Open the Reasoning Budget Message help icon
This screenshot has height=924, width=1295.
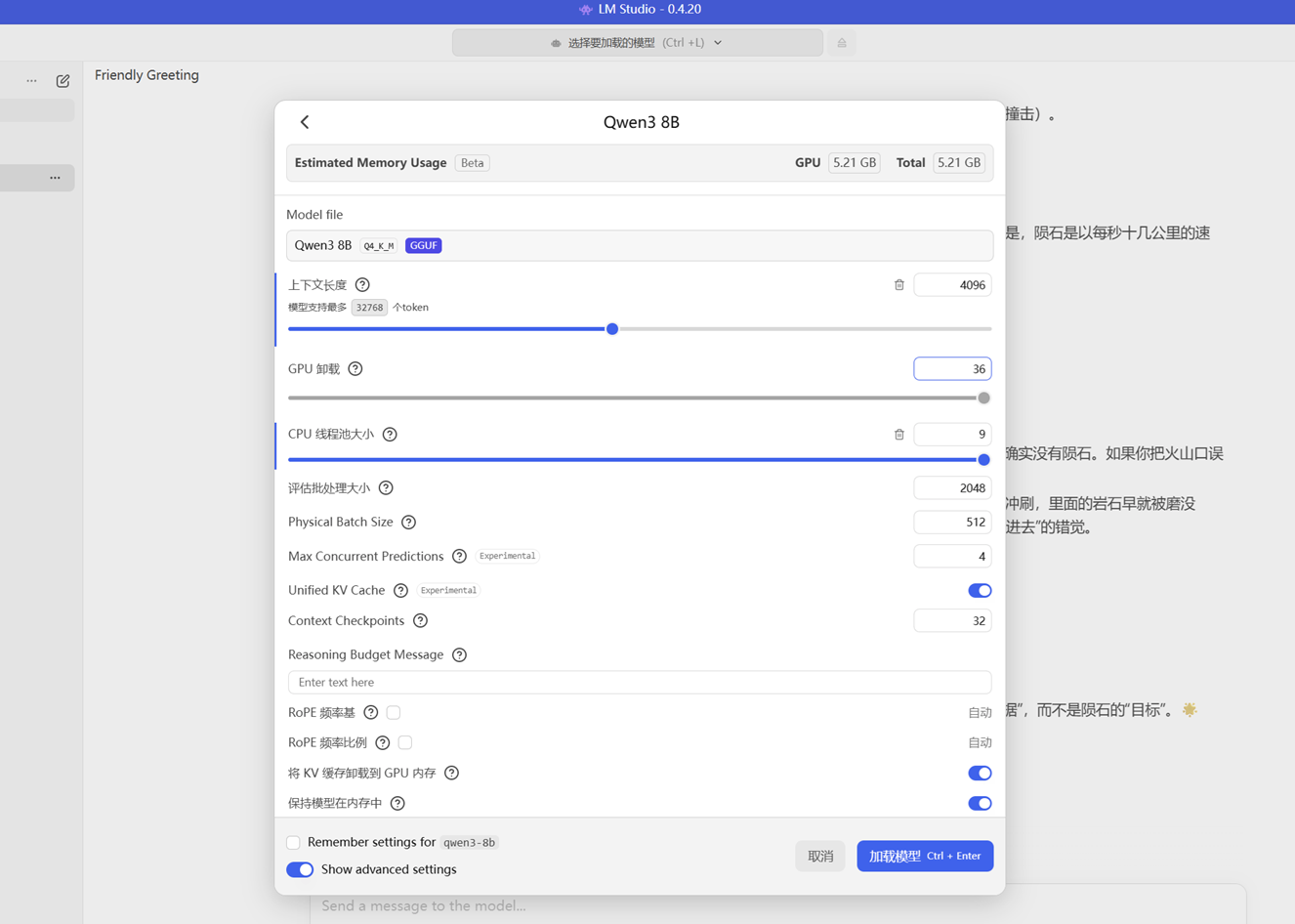[x=459, y=655]
